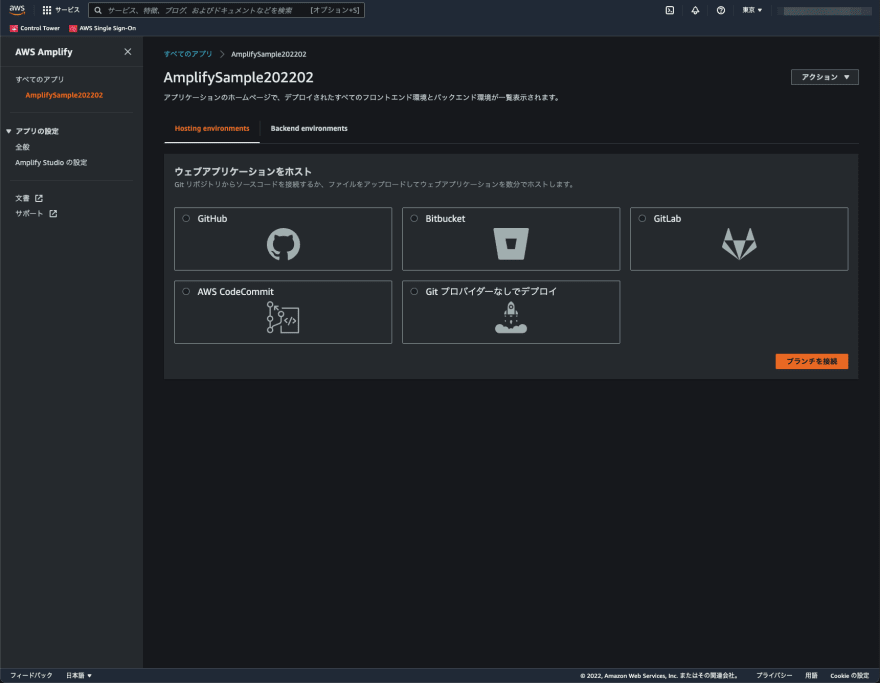880x683 pixels.
Task: Click the external link icon beside 文書
Action: [x=39, y=198]
